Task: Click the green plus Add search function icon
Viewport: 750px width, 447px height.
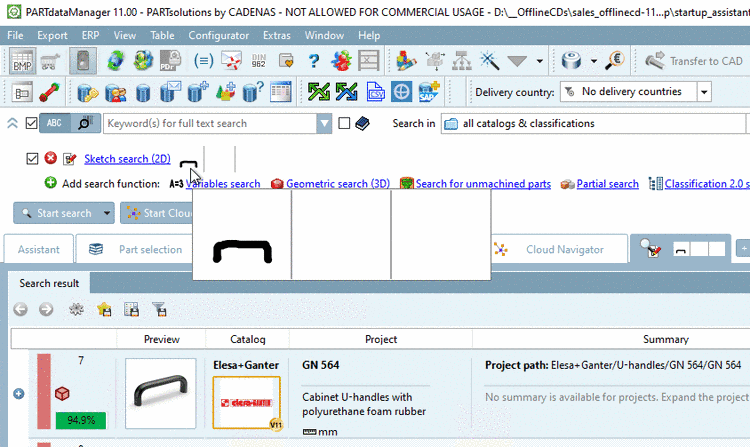Action: [50, 183]
